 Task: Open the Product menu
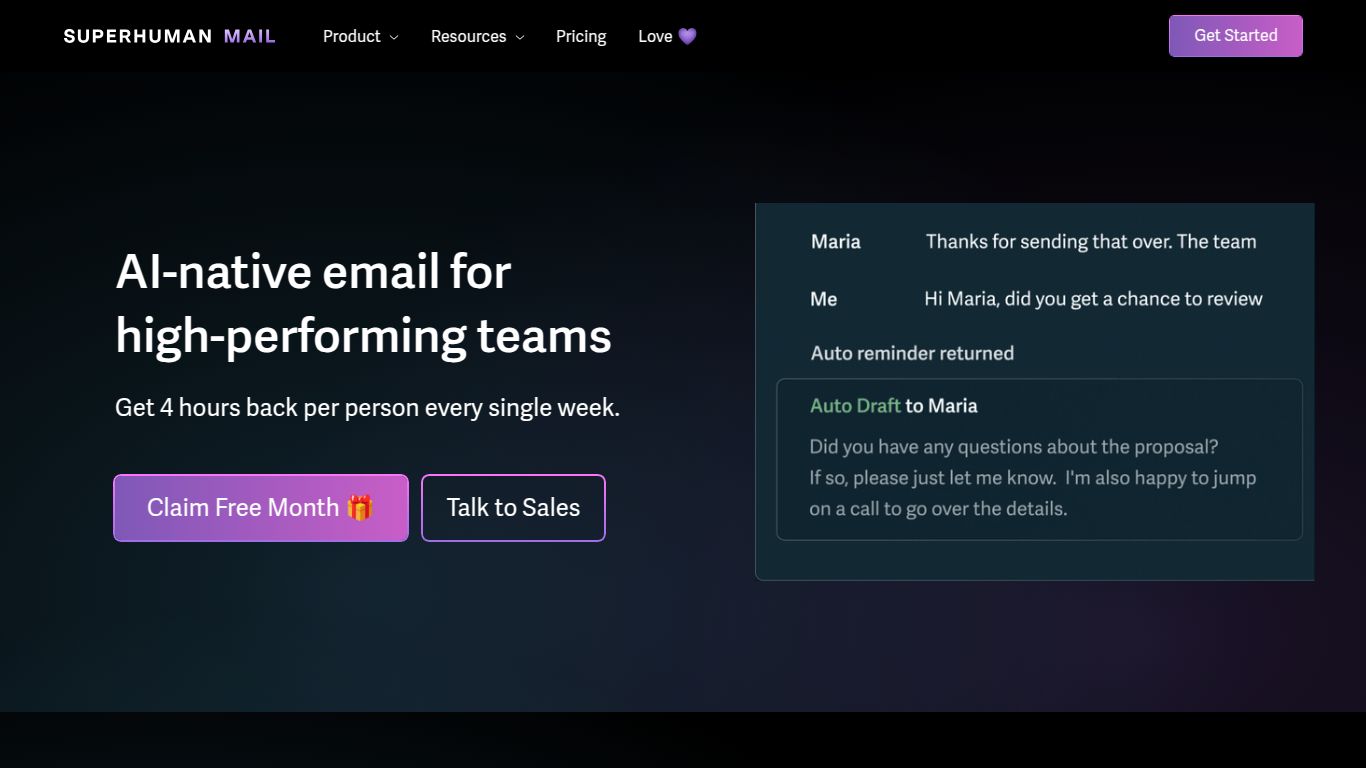351,36
